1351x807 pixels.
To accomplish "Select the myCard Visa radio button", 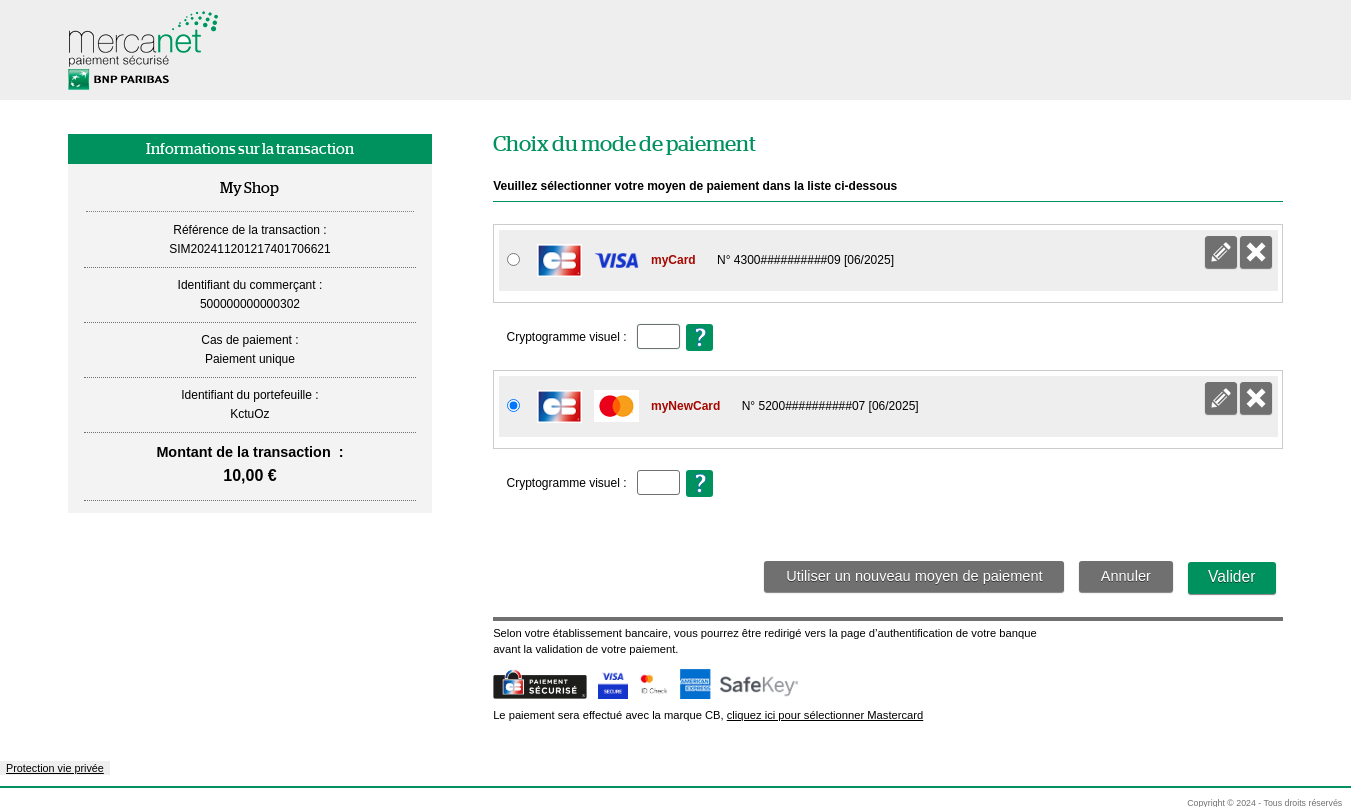I will point(513,260).
